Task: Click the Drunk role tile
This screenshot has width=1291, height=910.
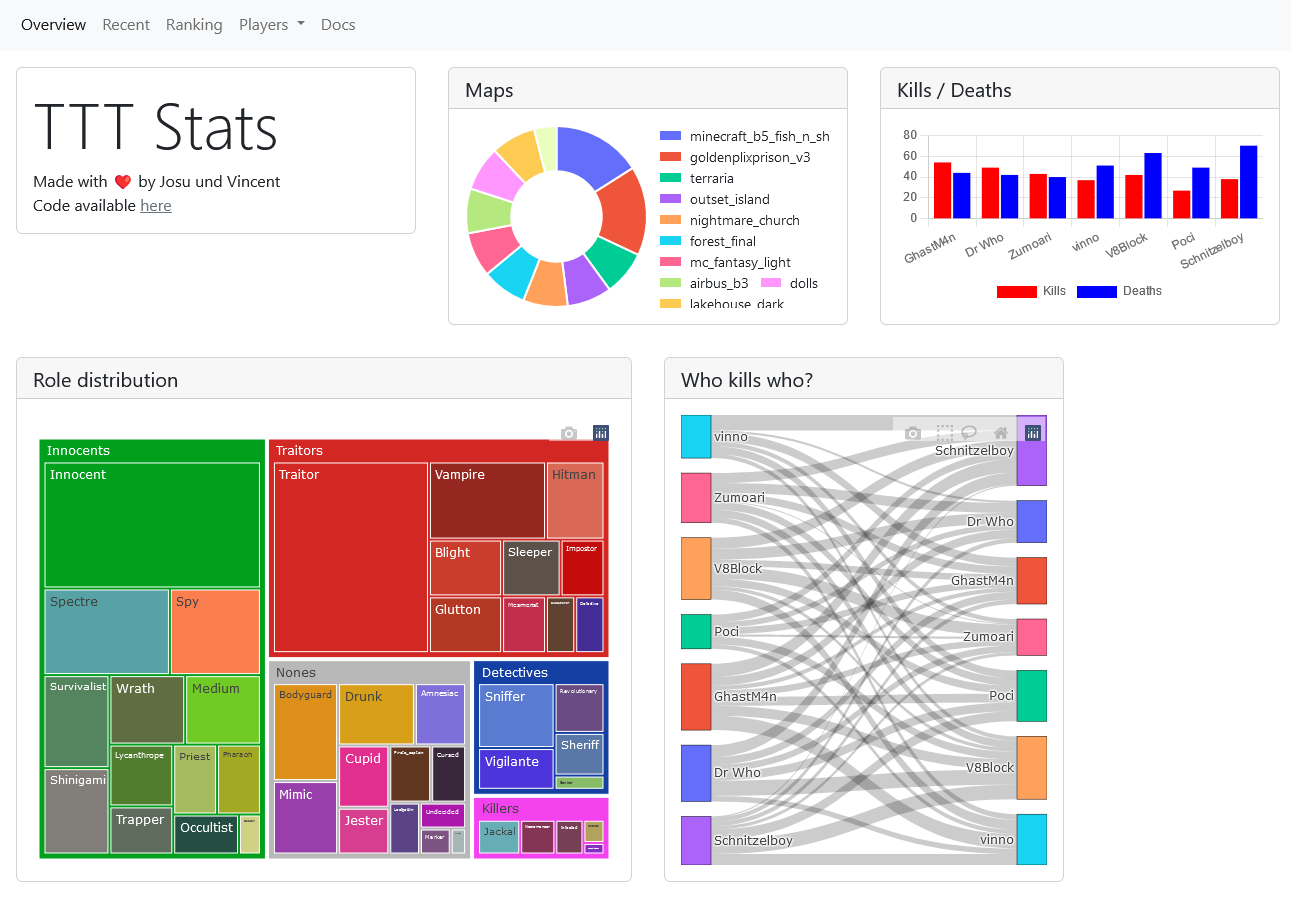Action: (x=376, y=714)
